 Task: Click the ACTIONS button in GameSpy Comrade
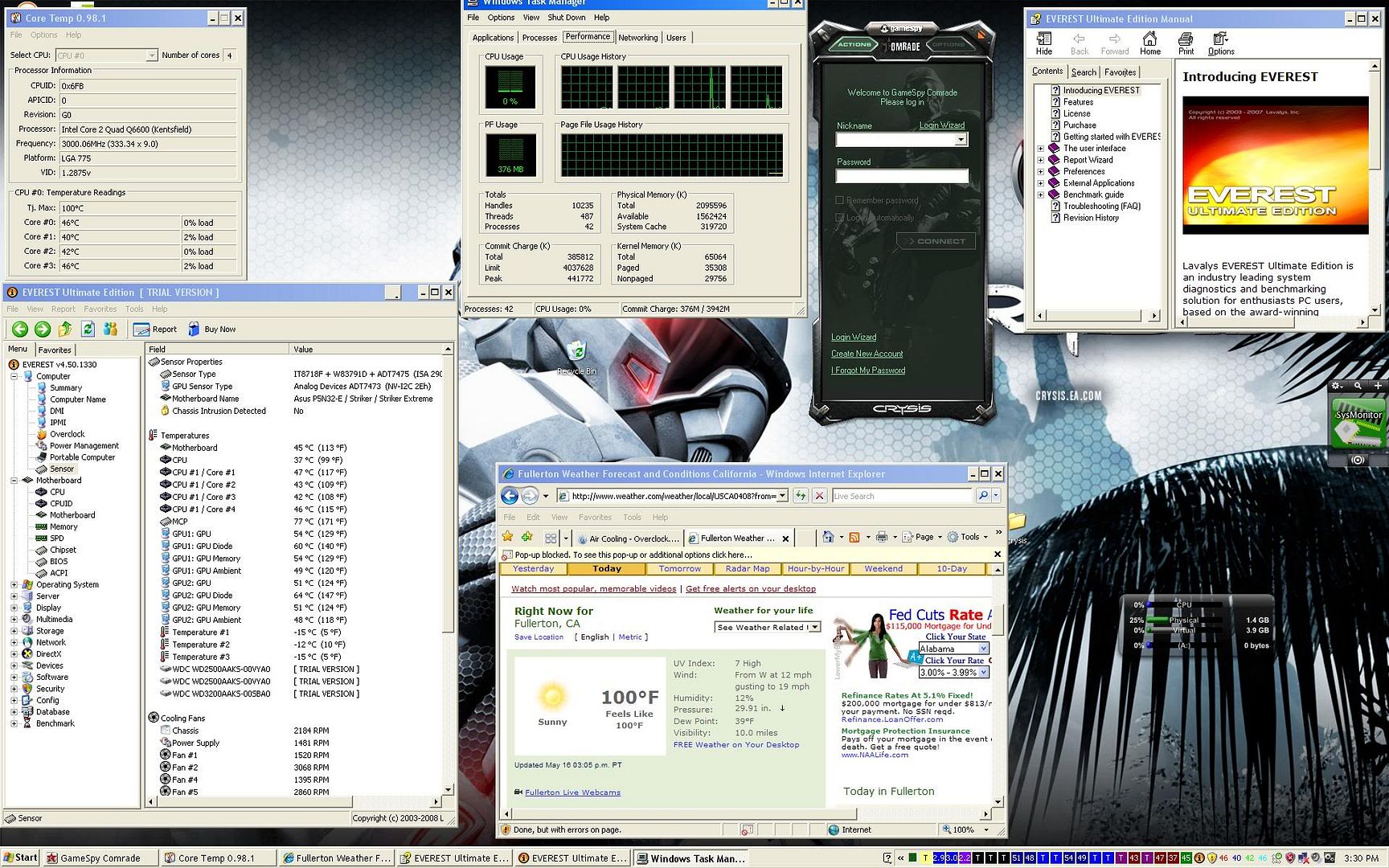pos(854,44)
